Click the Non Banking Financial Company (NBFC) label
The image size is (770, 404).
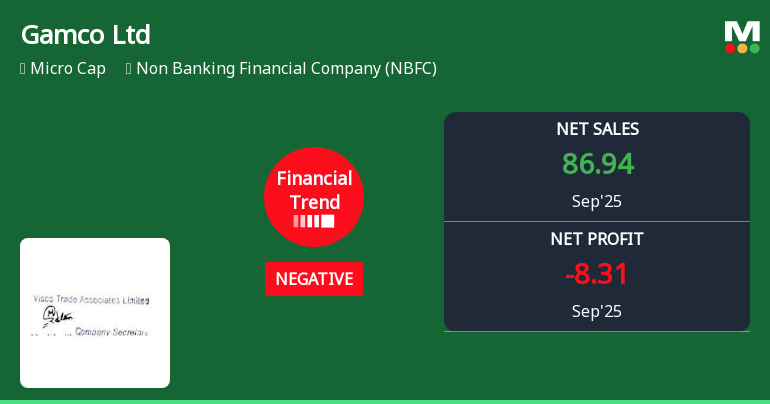point(286,69)
